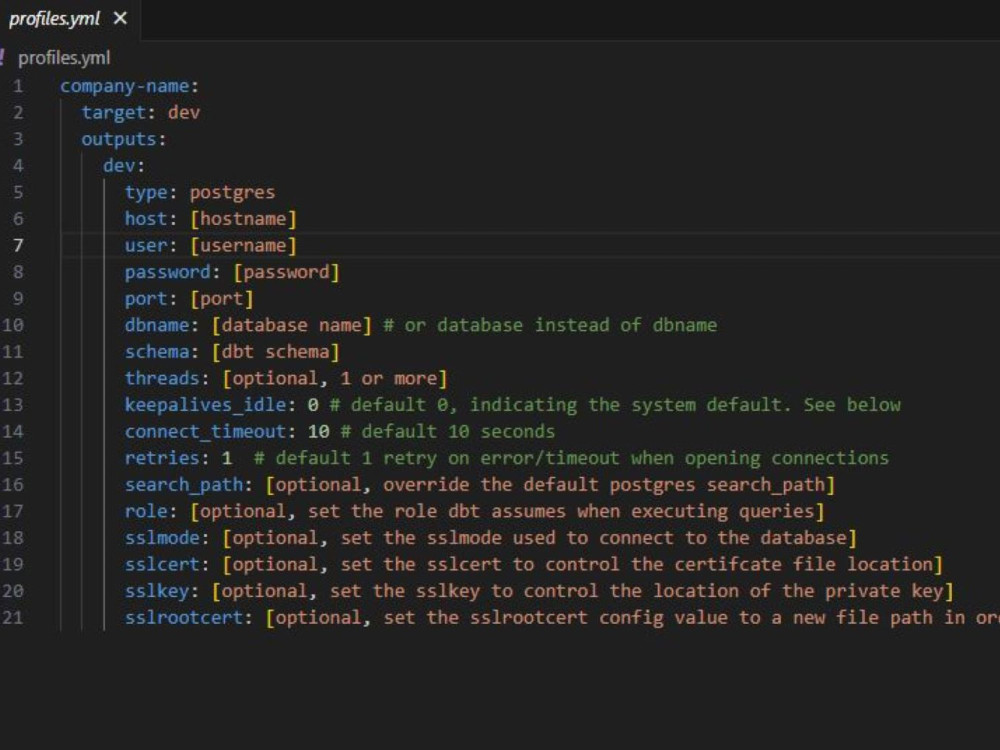Viewport: 1000px width, 750px height.
Task: Click the role key on line 17
Action: 146,511
